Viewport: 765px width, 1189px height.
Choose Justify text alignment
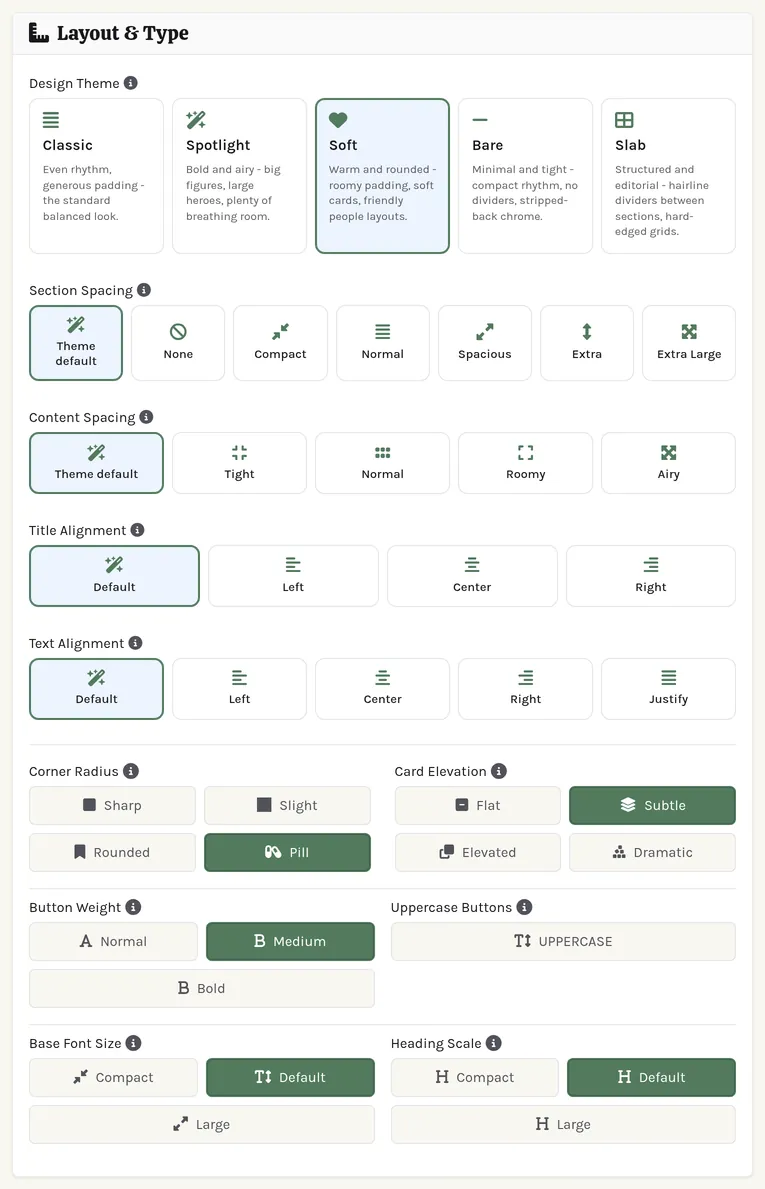click(668, 689)
